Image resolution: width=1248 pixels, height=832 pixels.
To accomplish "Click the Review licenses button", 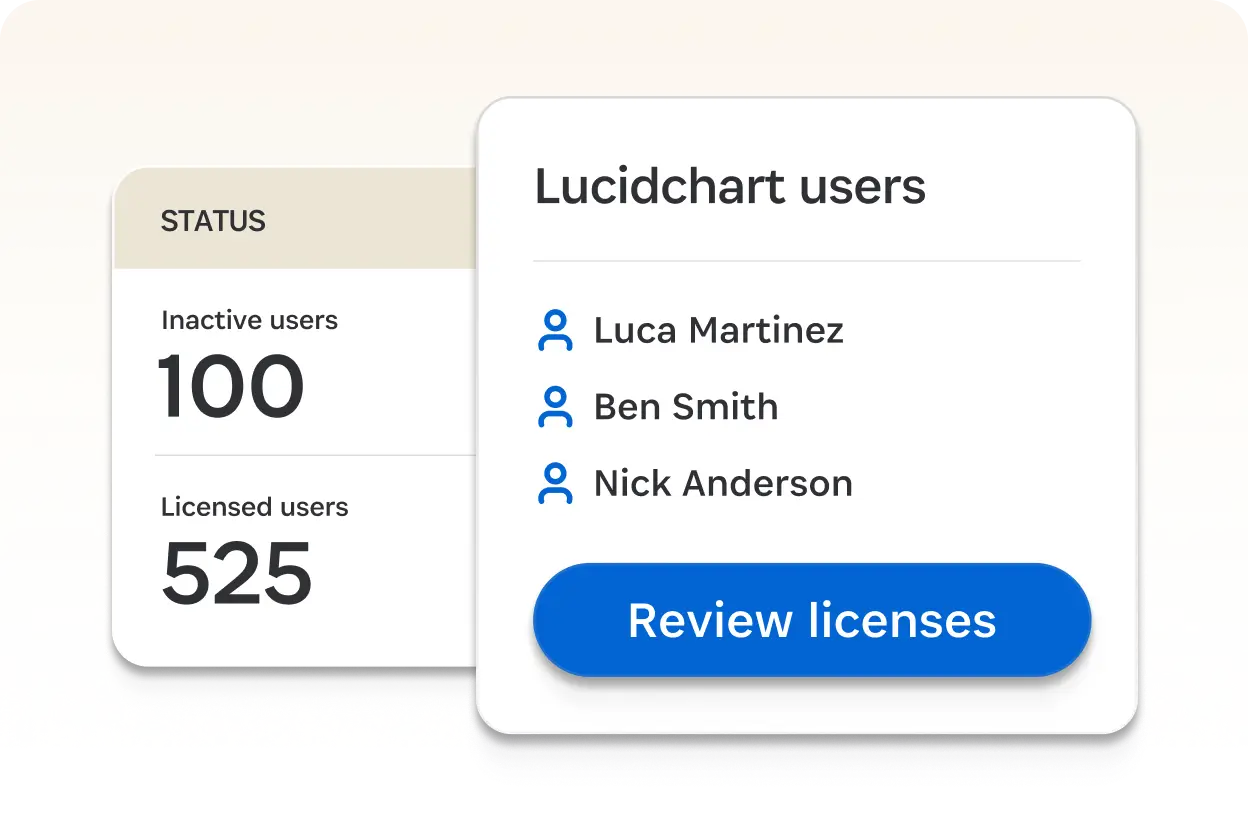I will (811, 620).
